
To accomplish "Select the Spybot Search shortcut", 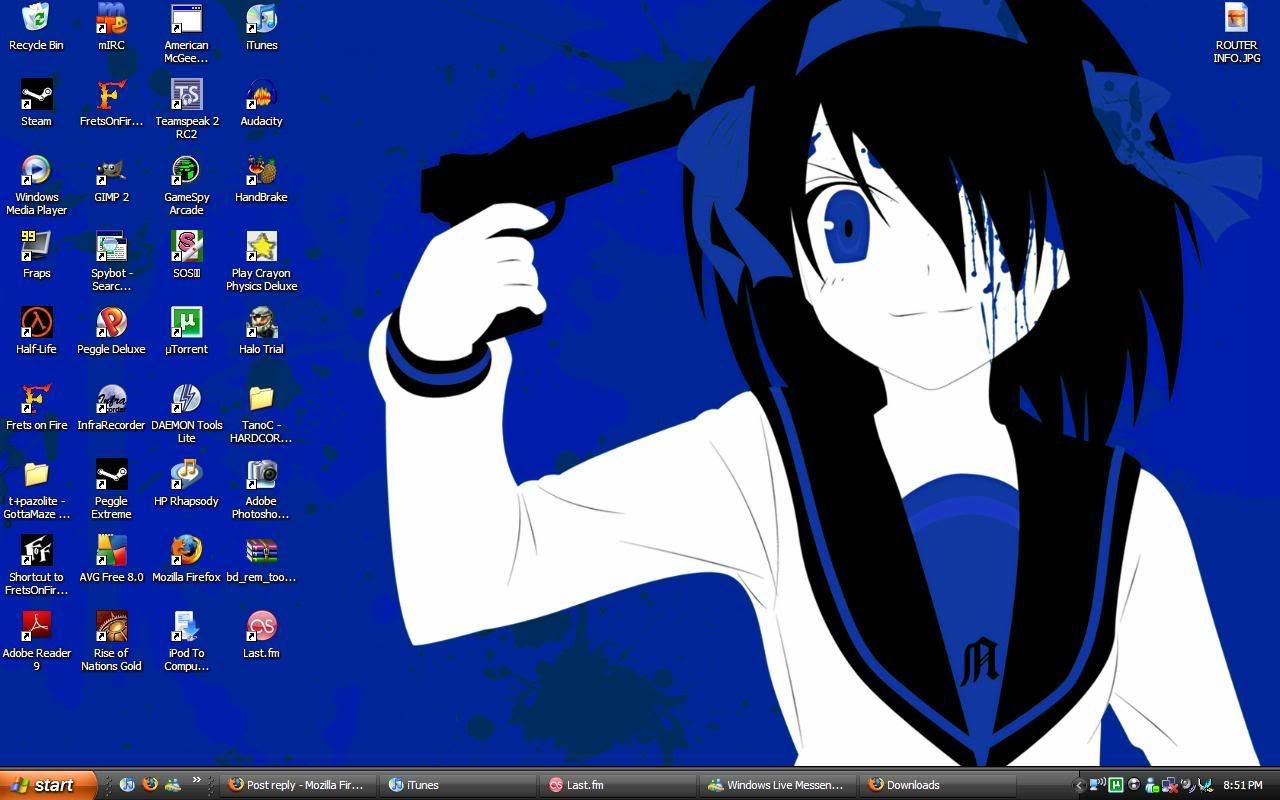I will click(111, 261).
